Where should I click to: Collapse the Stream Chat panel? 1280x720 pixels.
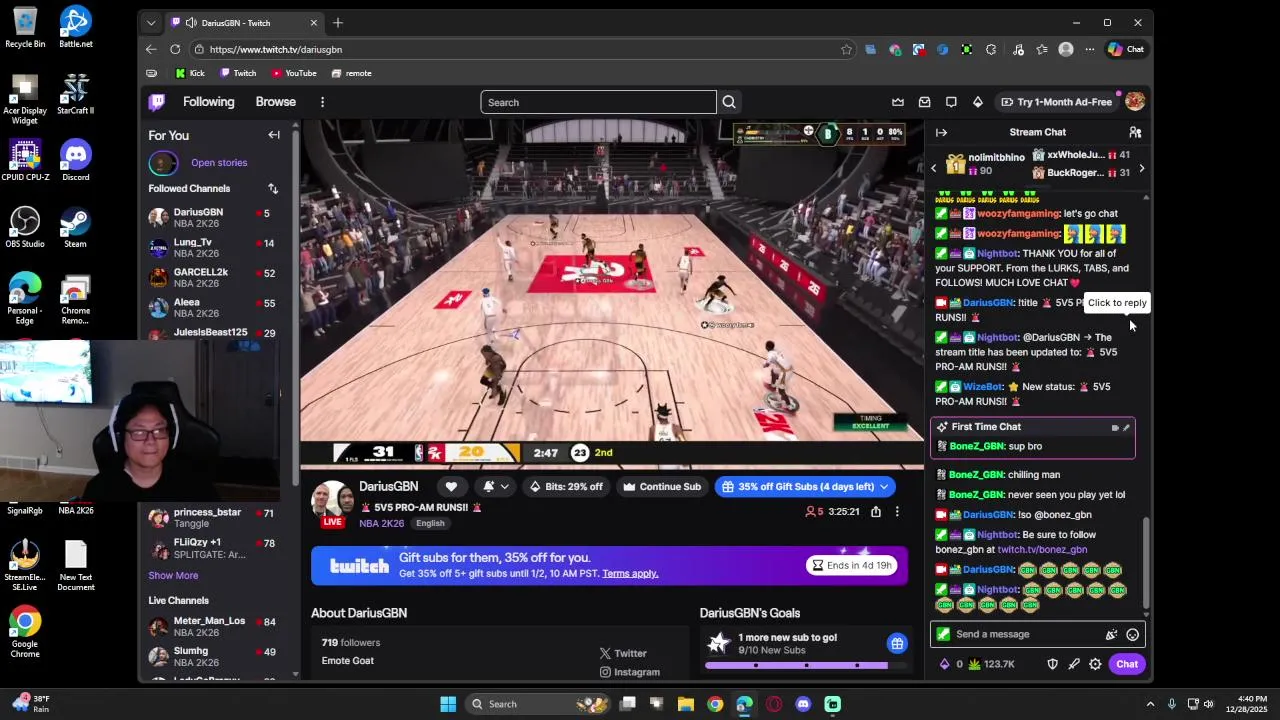point(941,132)
